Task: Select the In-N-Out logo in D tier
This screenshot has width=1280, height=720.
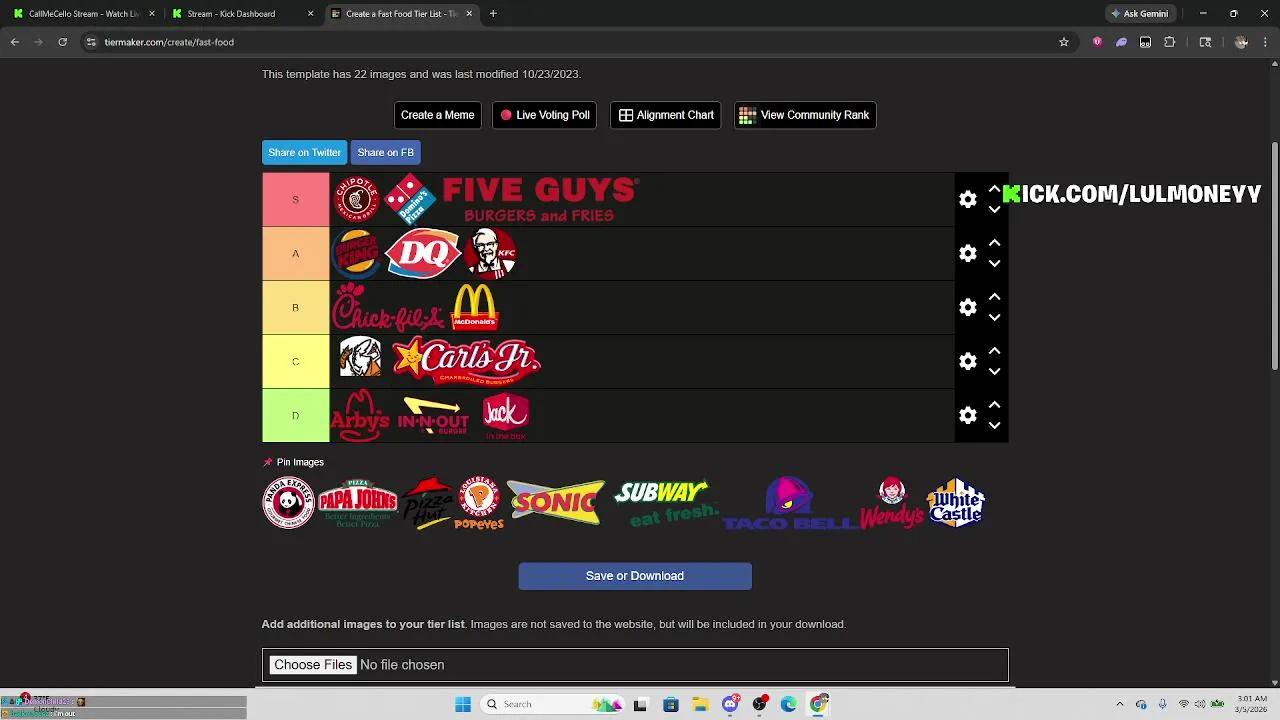Action: (x=433, y=415)
